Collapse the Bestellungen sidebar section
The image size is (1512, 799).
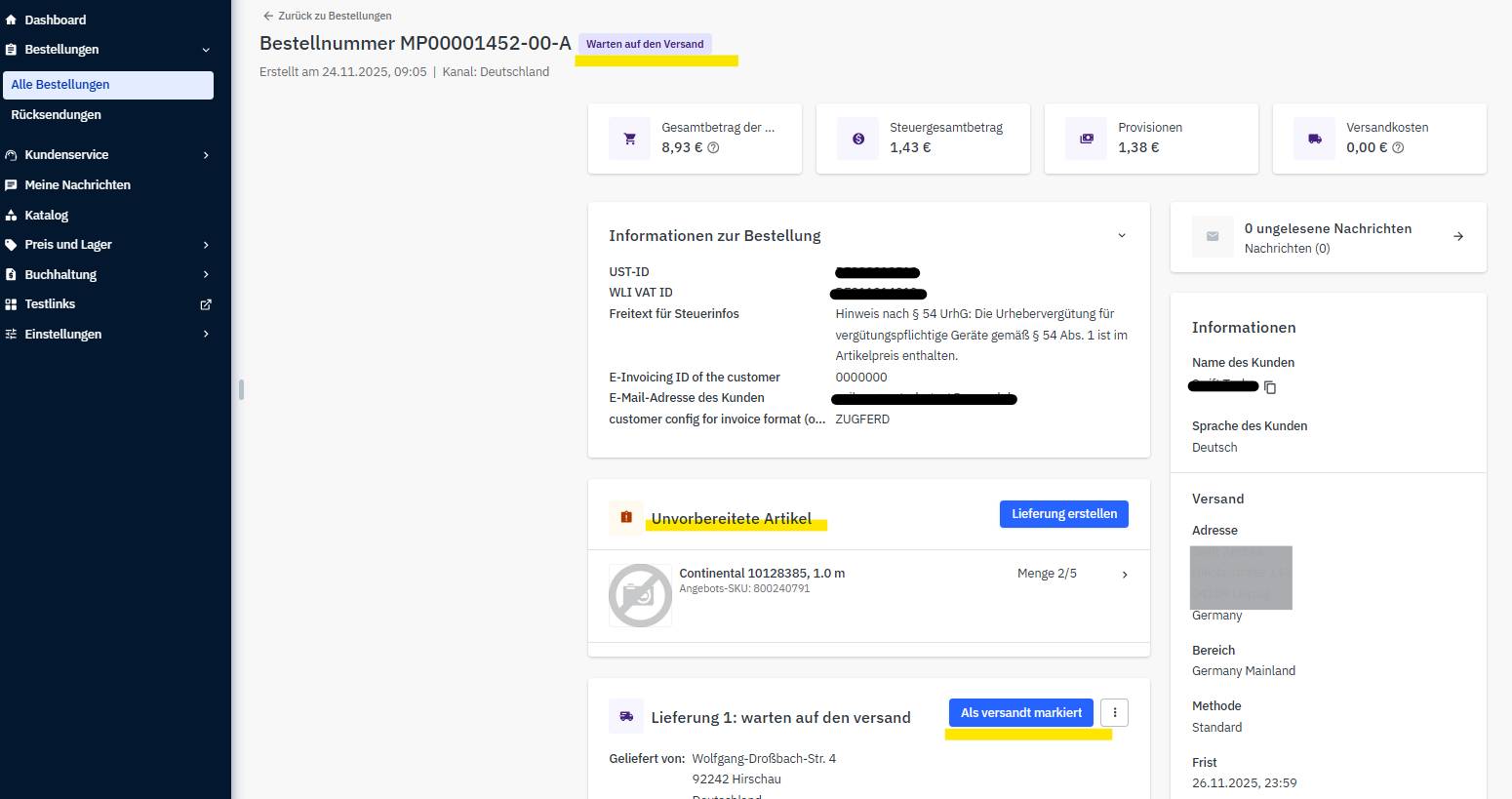206,50
